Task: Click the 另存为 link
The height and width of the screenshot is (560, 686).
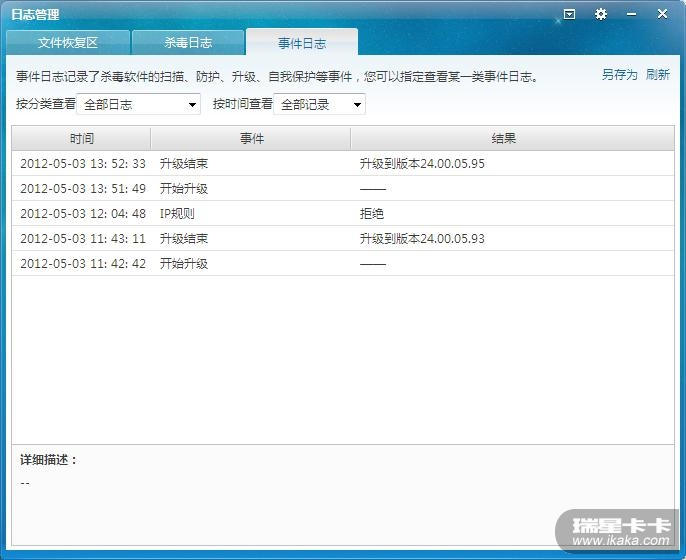Action: (x=619, y=75)
